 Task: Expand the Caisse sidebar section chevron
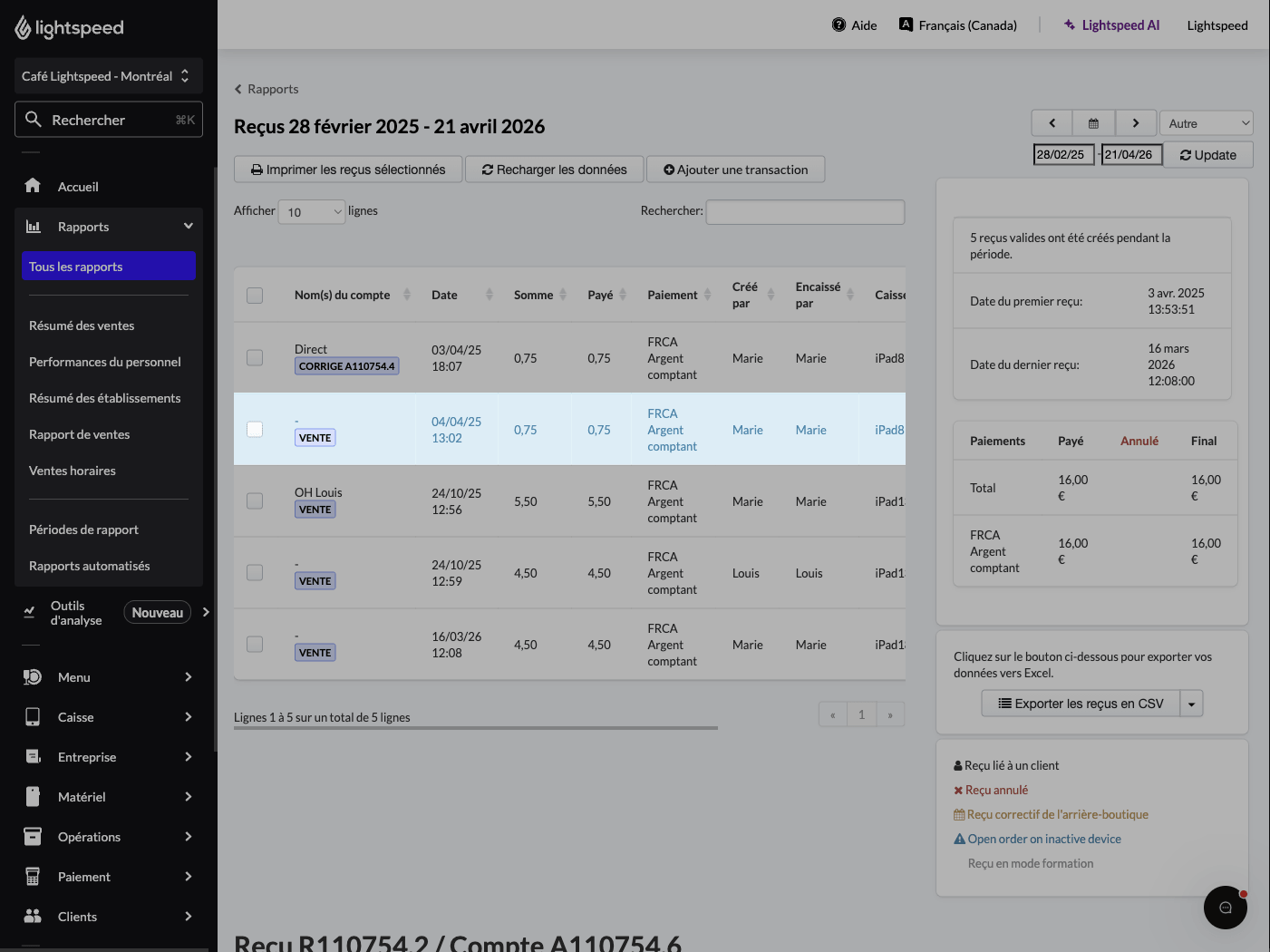coord(189,717)
